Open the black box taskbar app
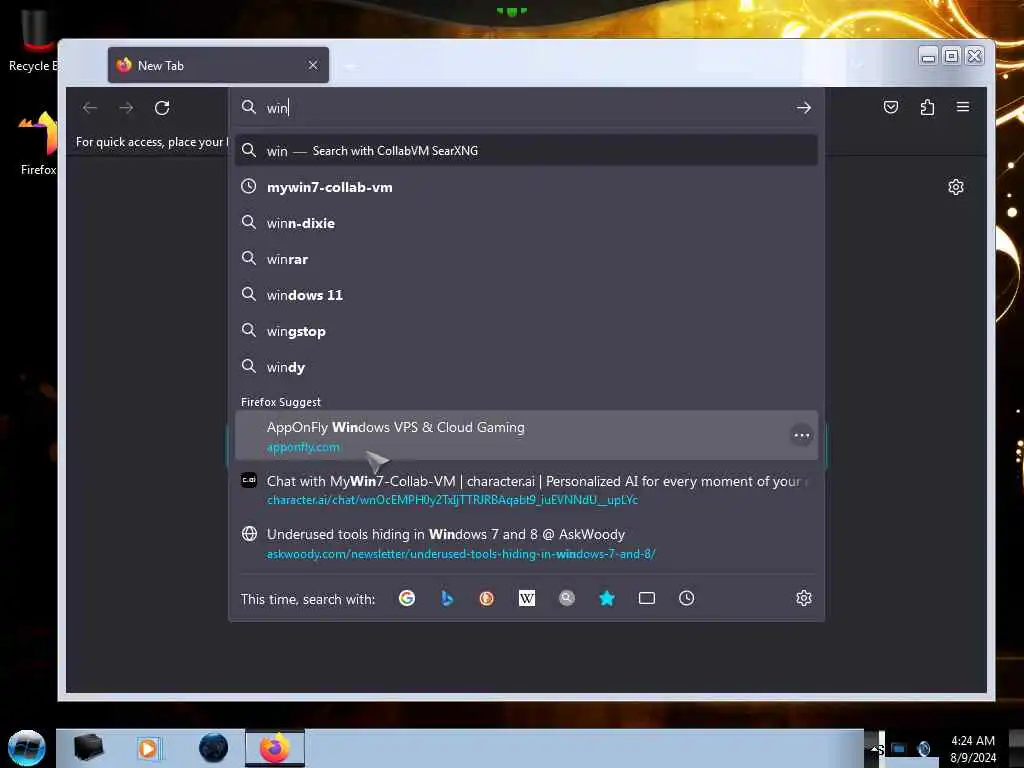Screen dimensions: 1024x768 click(88, 748)
